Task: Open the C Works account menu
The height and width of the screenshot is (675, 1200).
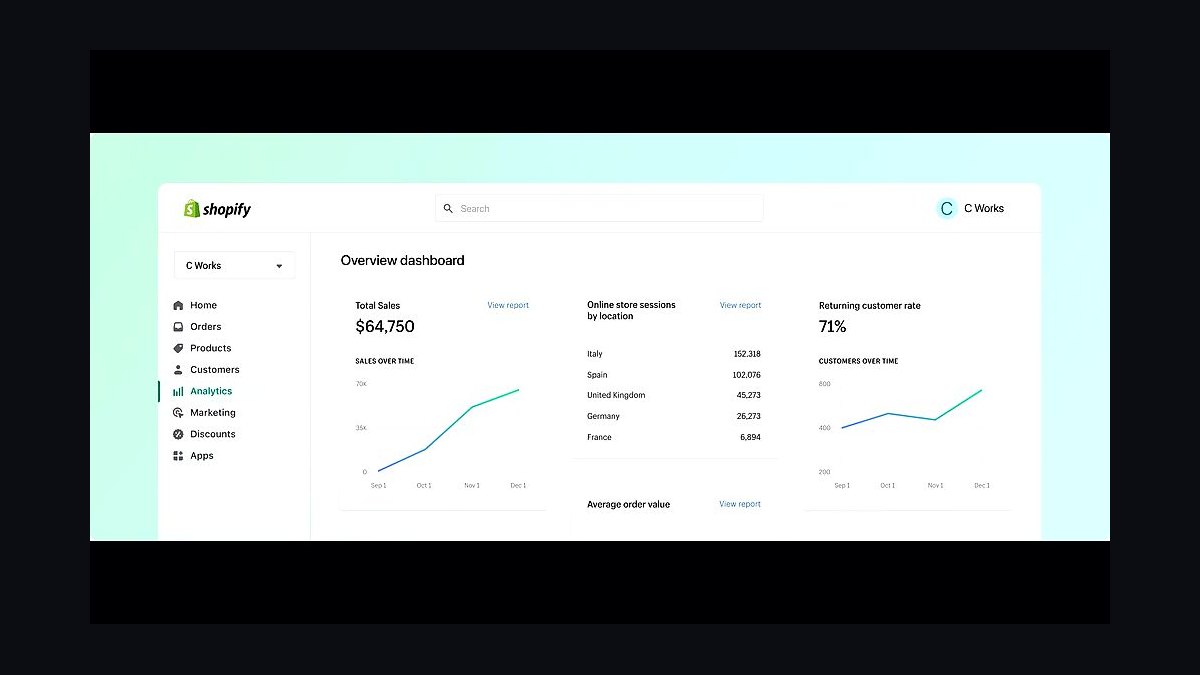Action: point(971,208)
